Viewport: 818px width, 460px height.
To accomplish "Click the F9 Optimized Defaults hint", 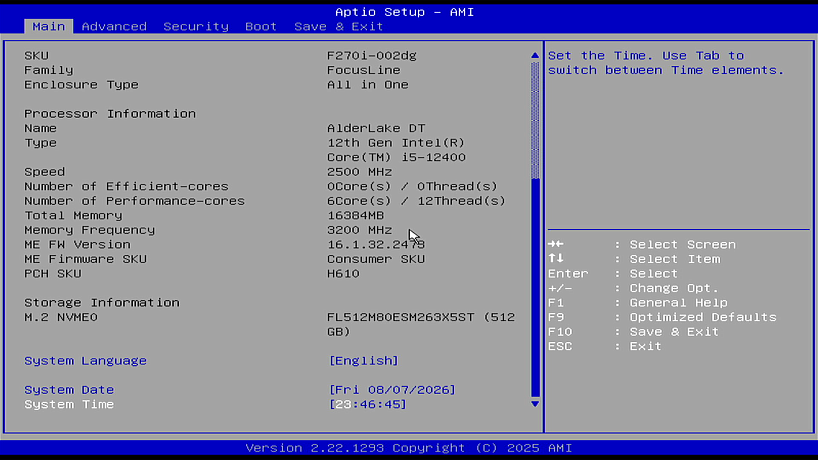I will [x=662, y=318].
